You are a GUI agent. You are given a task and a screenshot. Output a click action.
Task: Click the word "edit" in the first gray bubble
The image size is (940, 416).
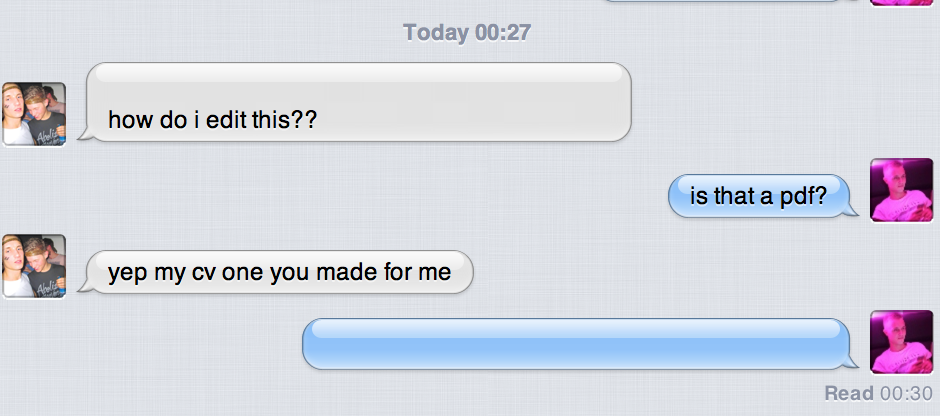pyautogui.click(x=226, y=120)
